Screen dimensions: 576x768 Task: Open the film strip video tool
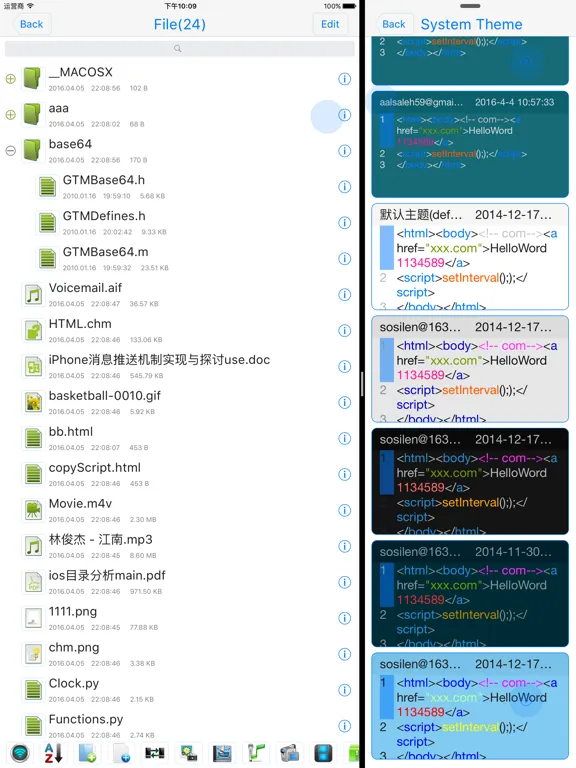323,753
